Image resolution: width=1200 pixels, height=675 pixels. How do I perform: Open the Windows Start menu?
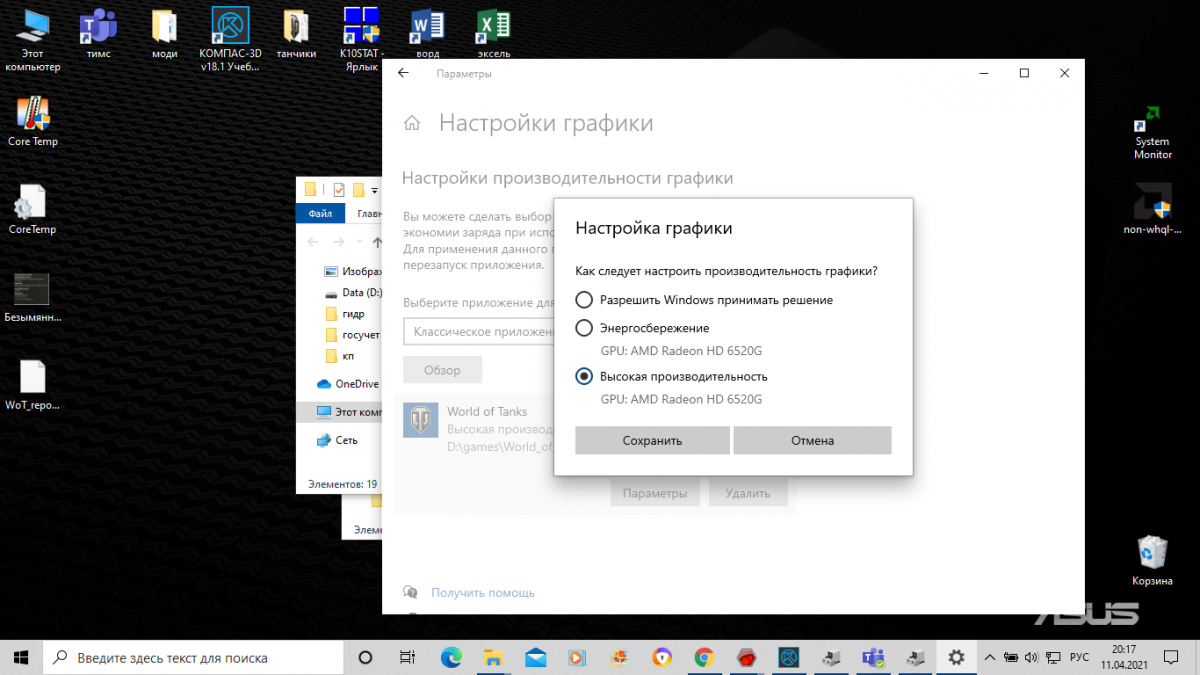21,657
